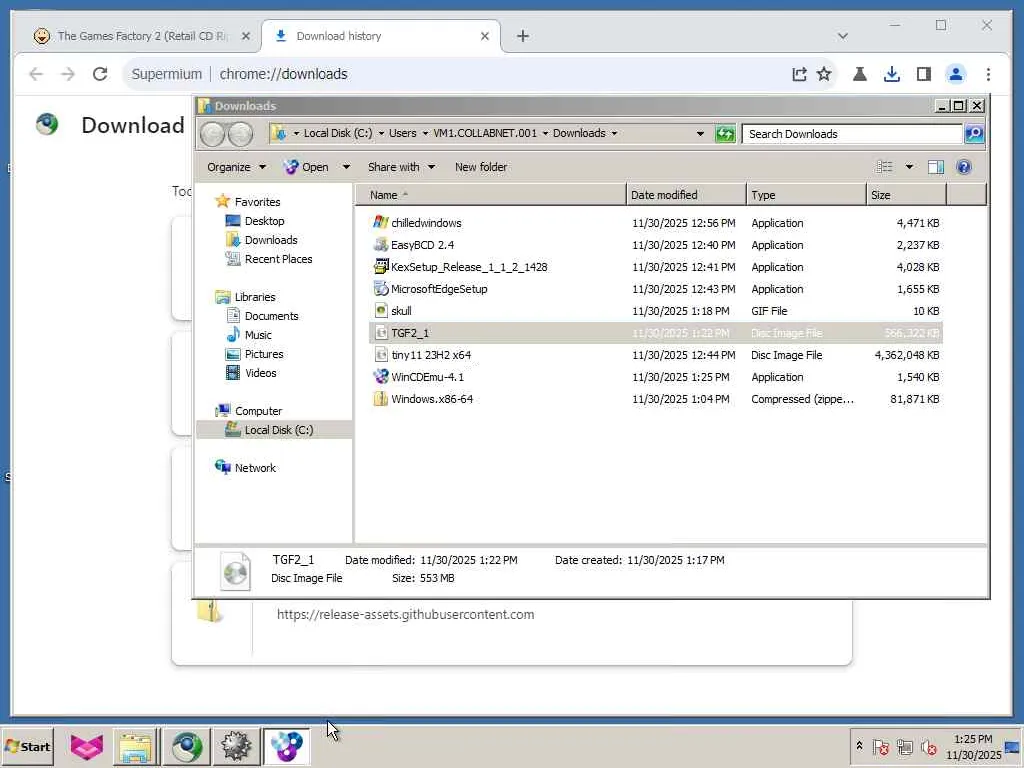The width and height of the screenshot is (1024, 768).
Task: Show hidden system tray icons
Action: (859, 746)
